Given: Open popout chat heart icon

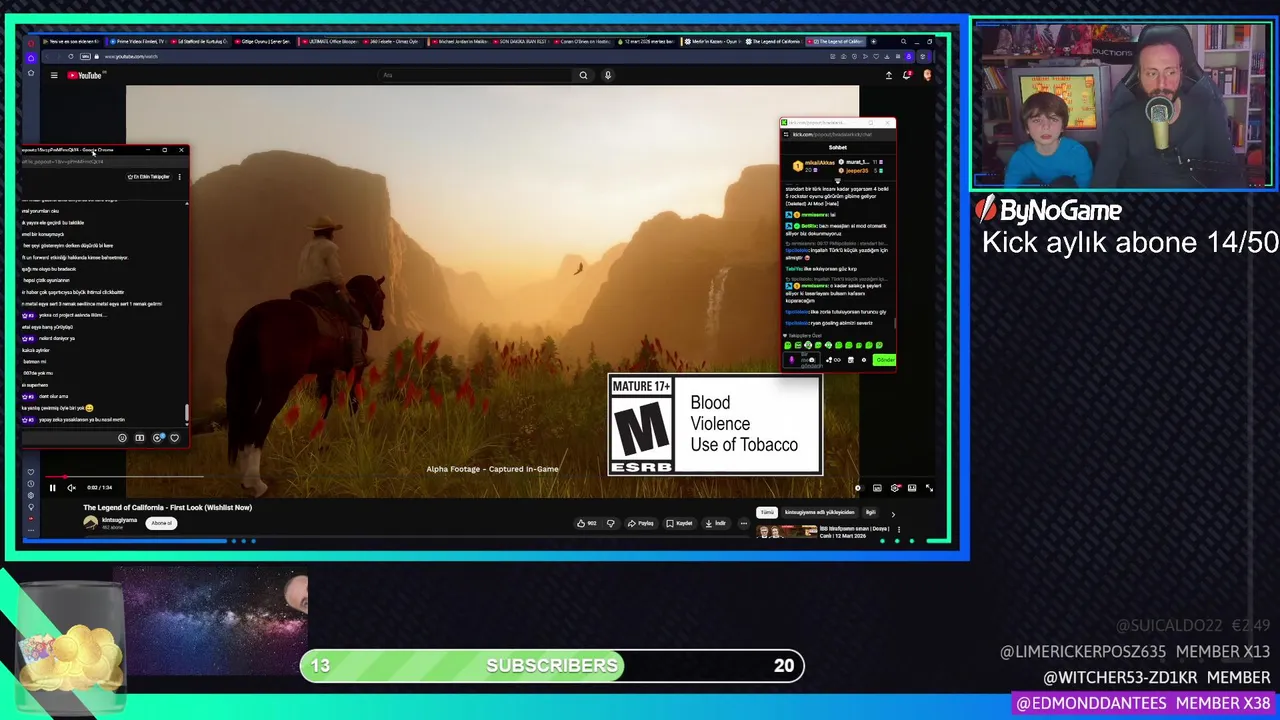Looking at the screenshot, I should coord(175,438).
